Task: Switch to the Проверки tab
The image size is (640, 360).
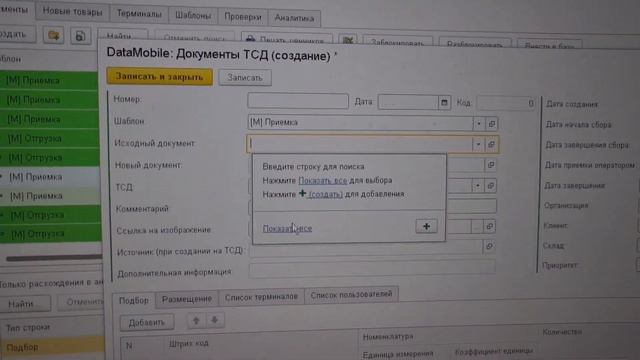Action: coord(243,17)
